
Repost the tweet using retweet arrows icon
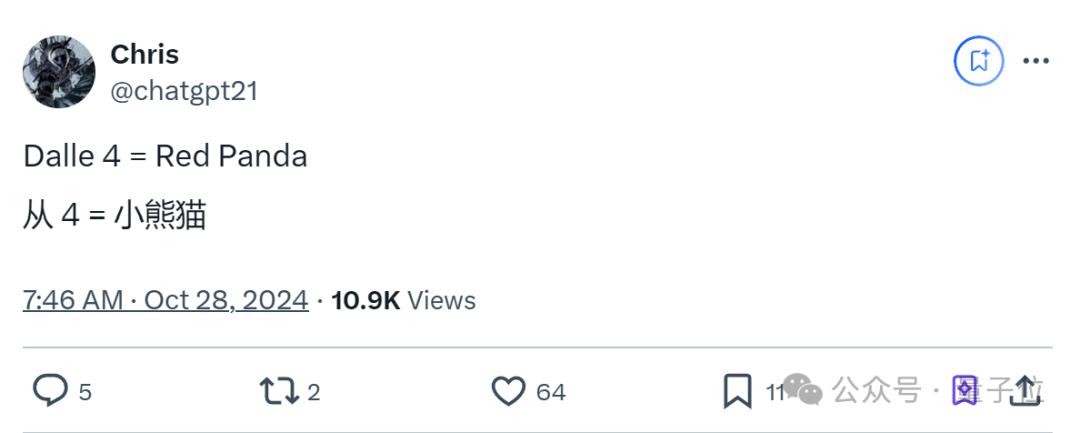pyautogui.click(x=279, y=391)
